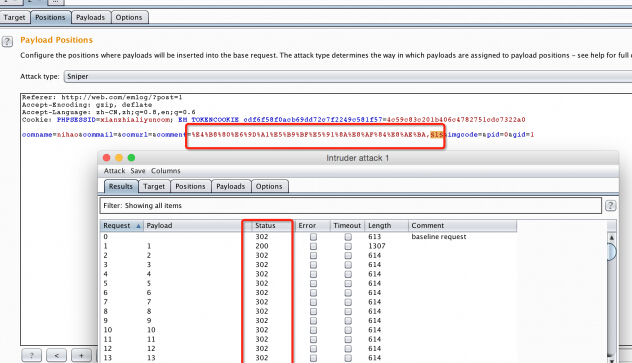Toggle Timeout checkbox for request 1
The width and height of the screenshot is (632, 363).
coord(348,246)
